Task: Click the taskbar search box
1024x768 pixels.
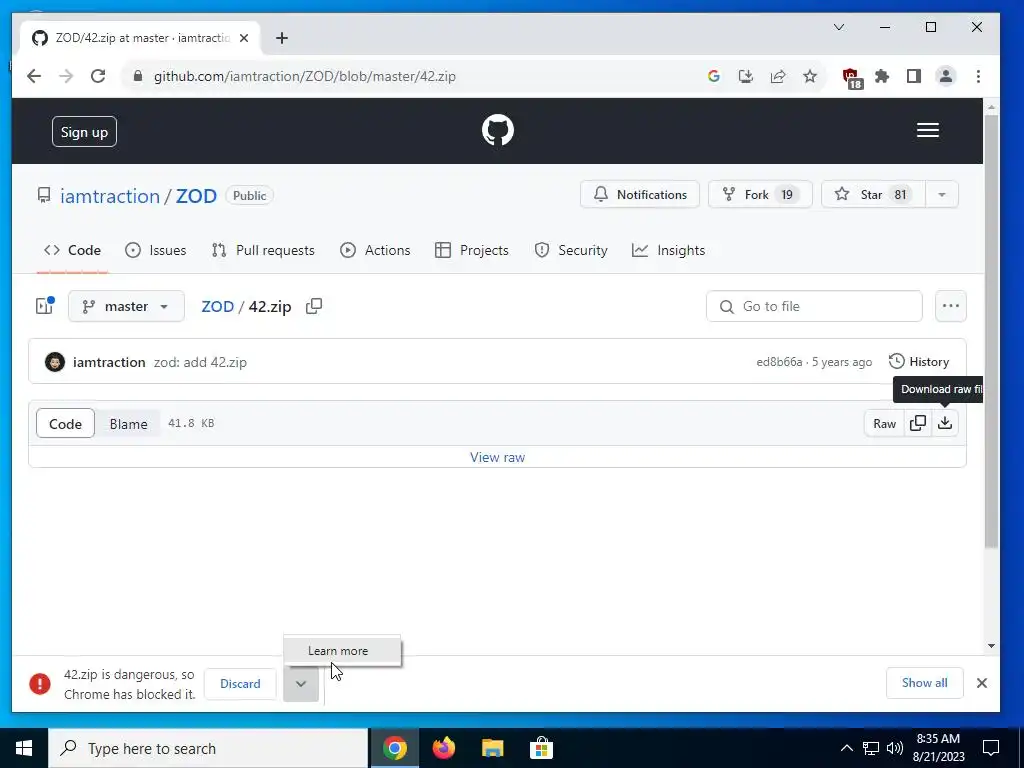Action: click(208, 748)
